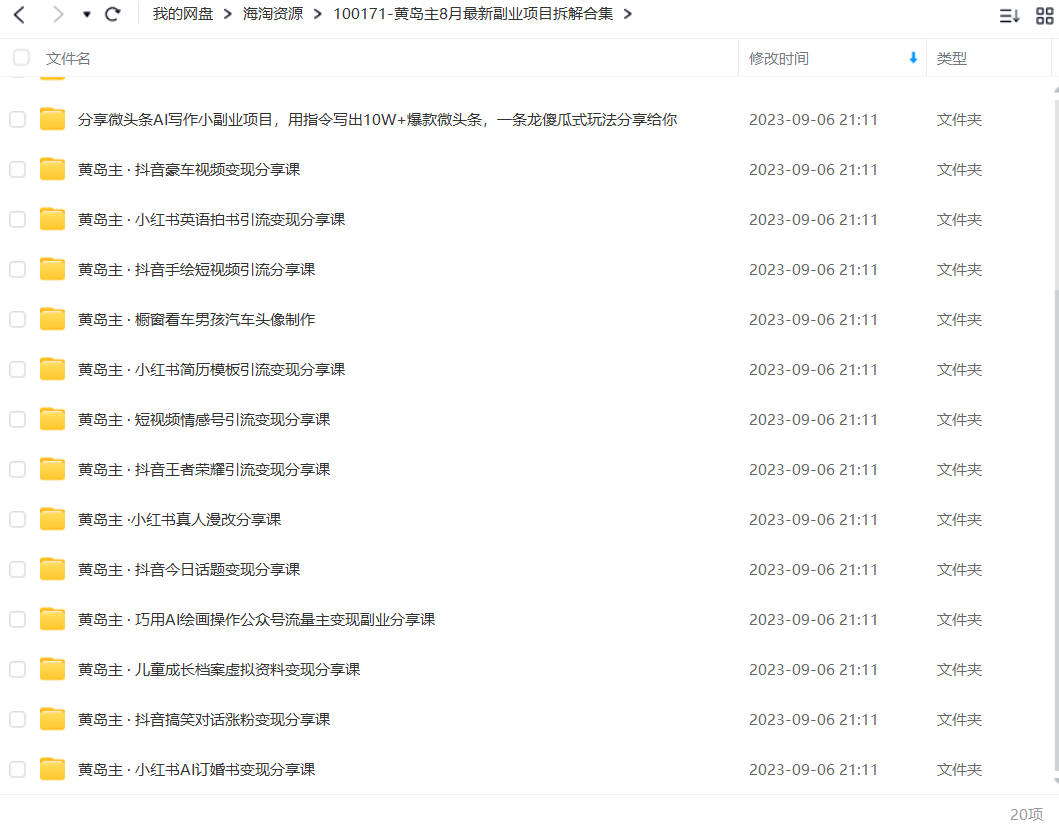Image resolution: width=1059 pixels, height=828 pixels.
Task: Click folder icon of 抖音今日话题变现分享课
Action: point(52,569)
